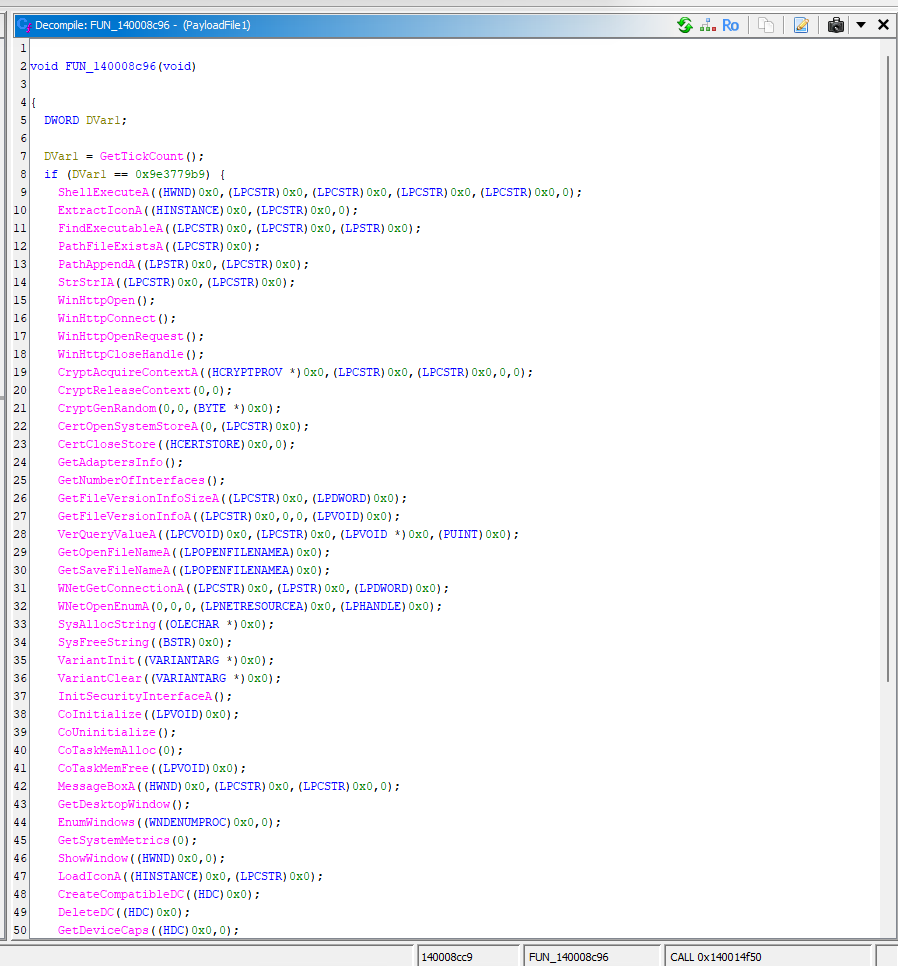Click WinHttpCloseHandle call
Viewport: 898px width, 966px height.
[121, 354]
